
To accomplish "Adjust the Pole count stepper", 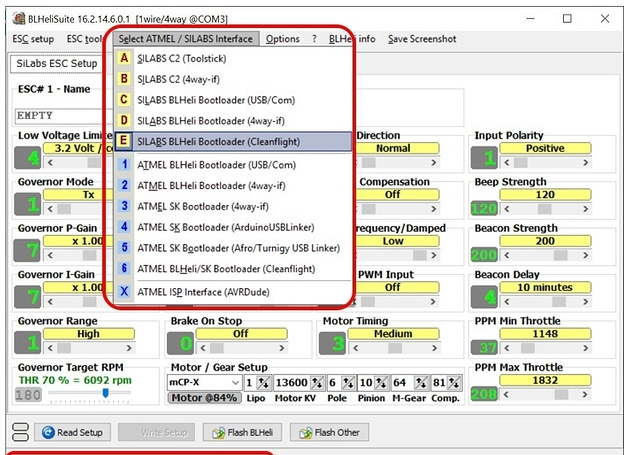I will [348, 383].
